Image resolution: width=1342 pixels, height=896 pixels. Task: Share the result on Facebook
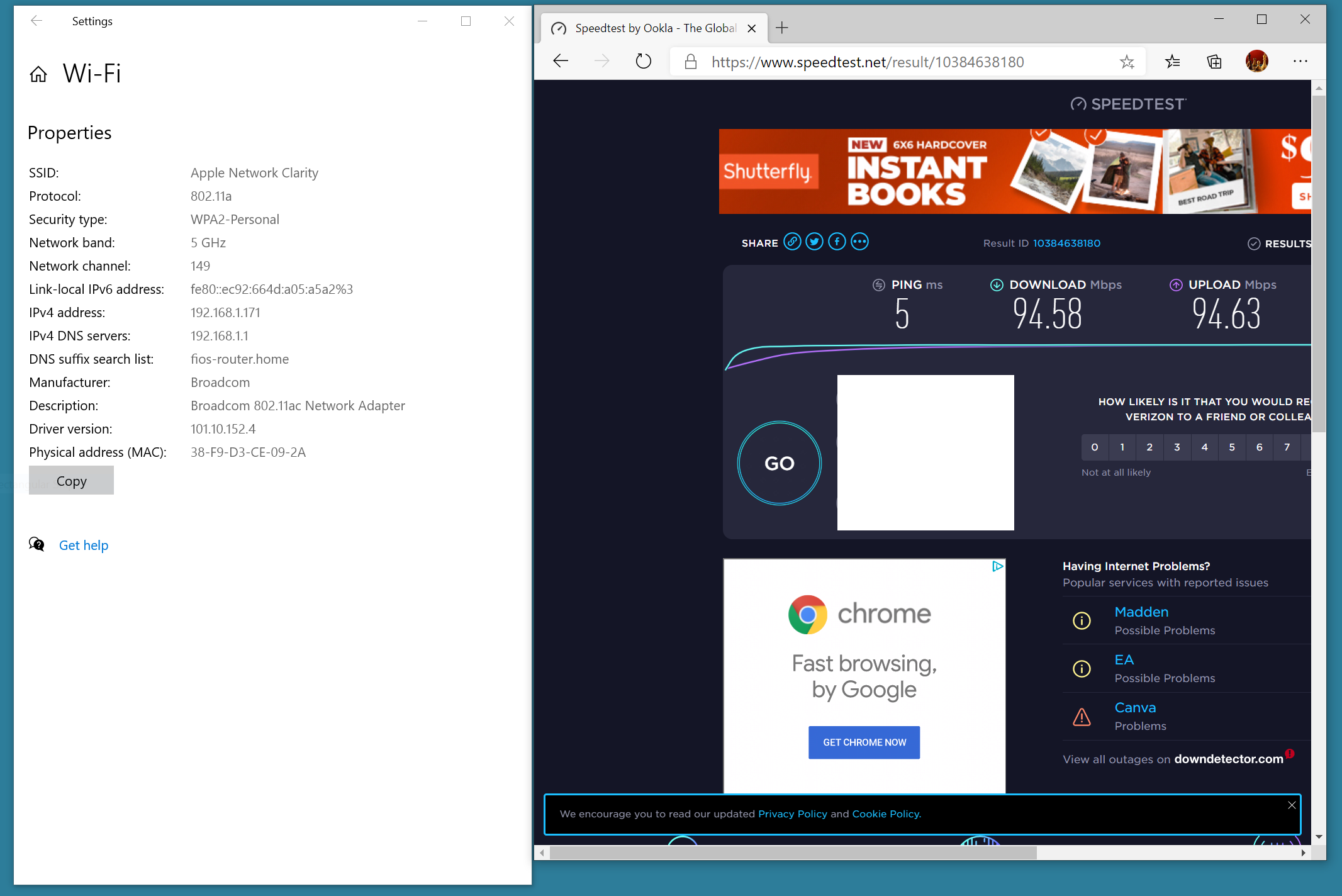coord(837,242)
